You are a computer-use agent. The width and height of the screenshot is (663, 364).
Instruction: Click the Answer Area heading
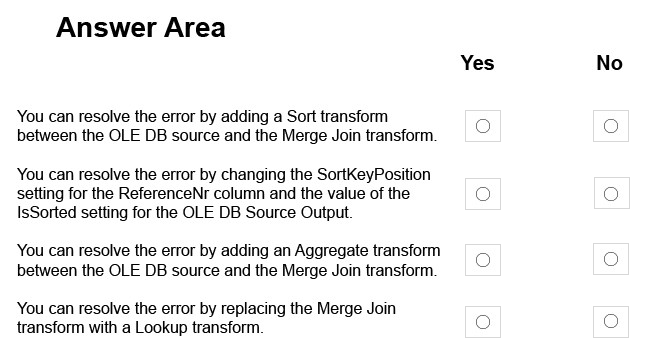140,27
